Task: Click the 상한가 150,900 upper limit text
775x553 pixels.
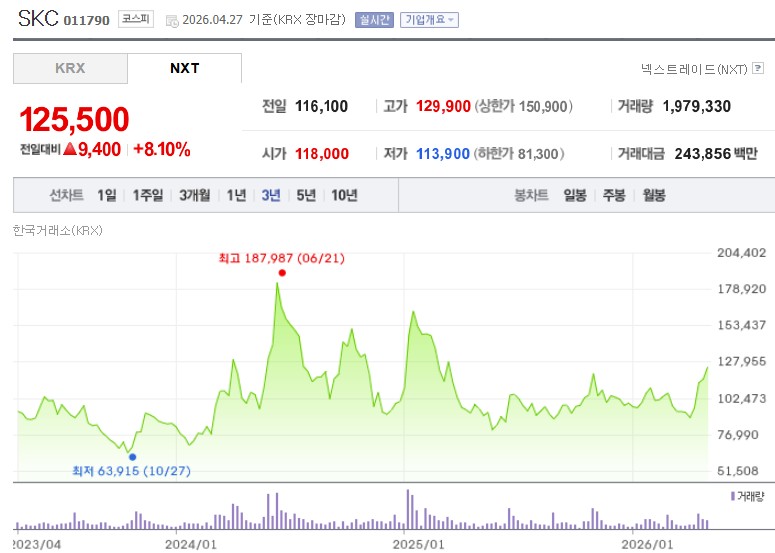Action: tap(523, 106)
